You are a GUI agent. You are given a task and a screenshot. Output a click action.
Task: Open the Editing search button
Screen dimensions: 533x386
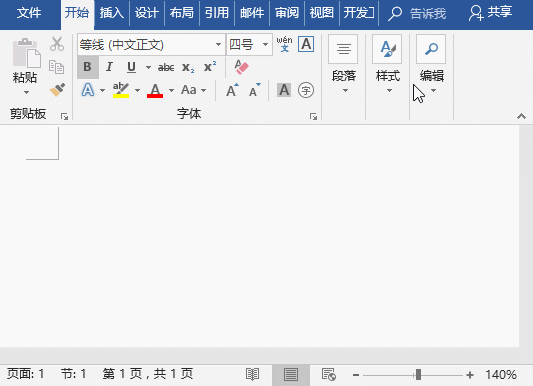(x=431, y=65)
